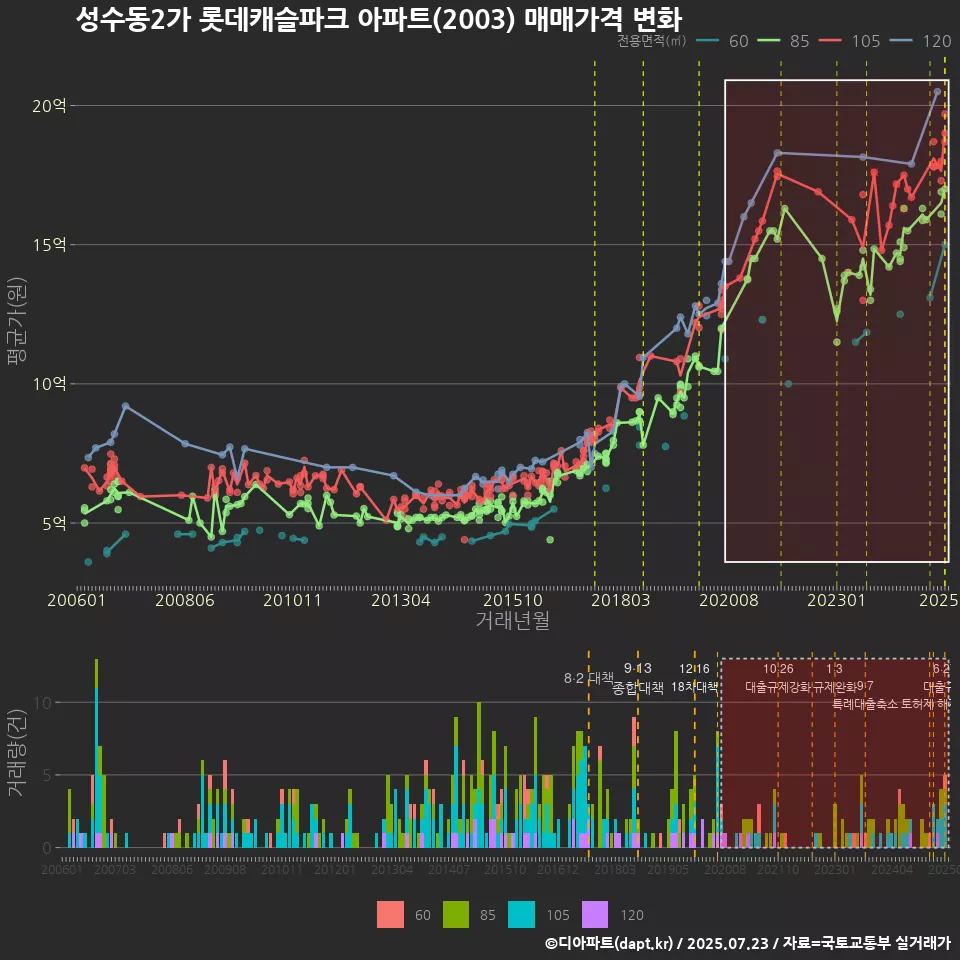Click the 10억 y-axis tick label

pos(50,384)
